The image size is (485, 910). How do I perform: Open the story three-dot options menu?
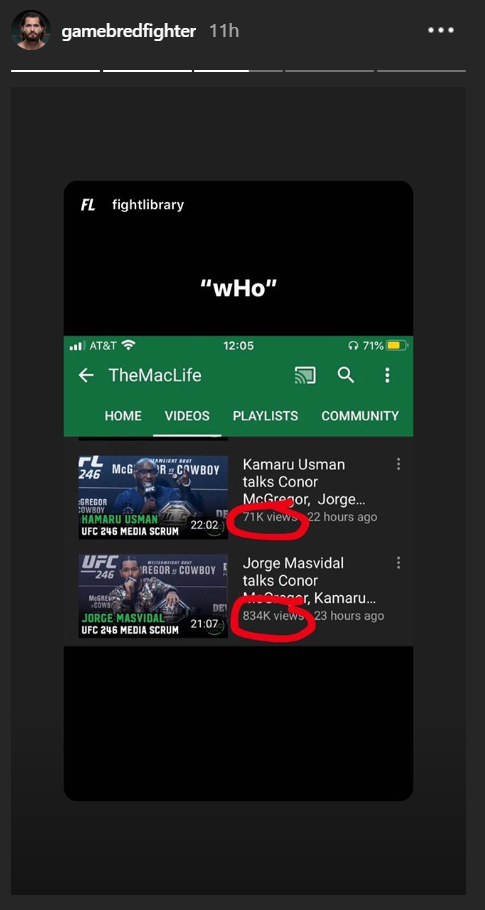tap(441, 30)
